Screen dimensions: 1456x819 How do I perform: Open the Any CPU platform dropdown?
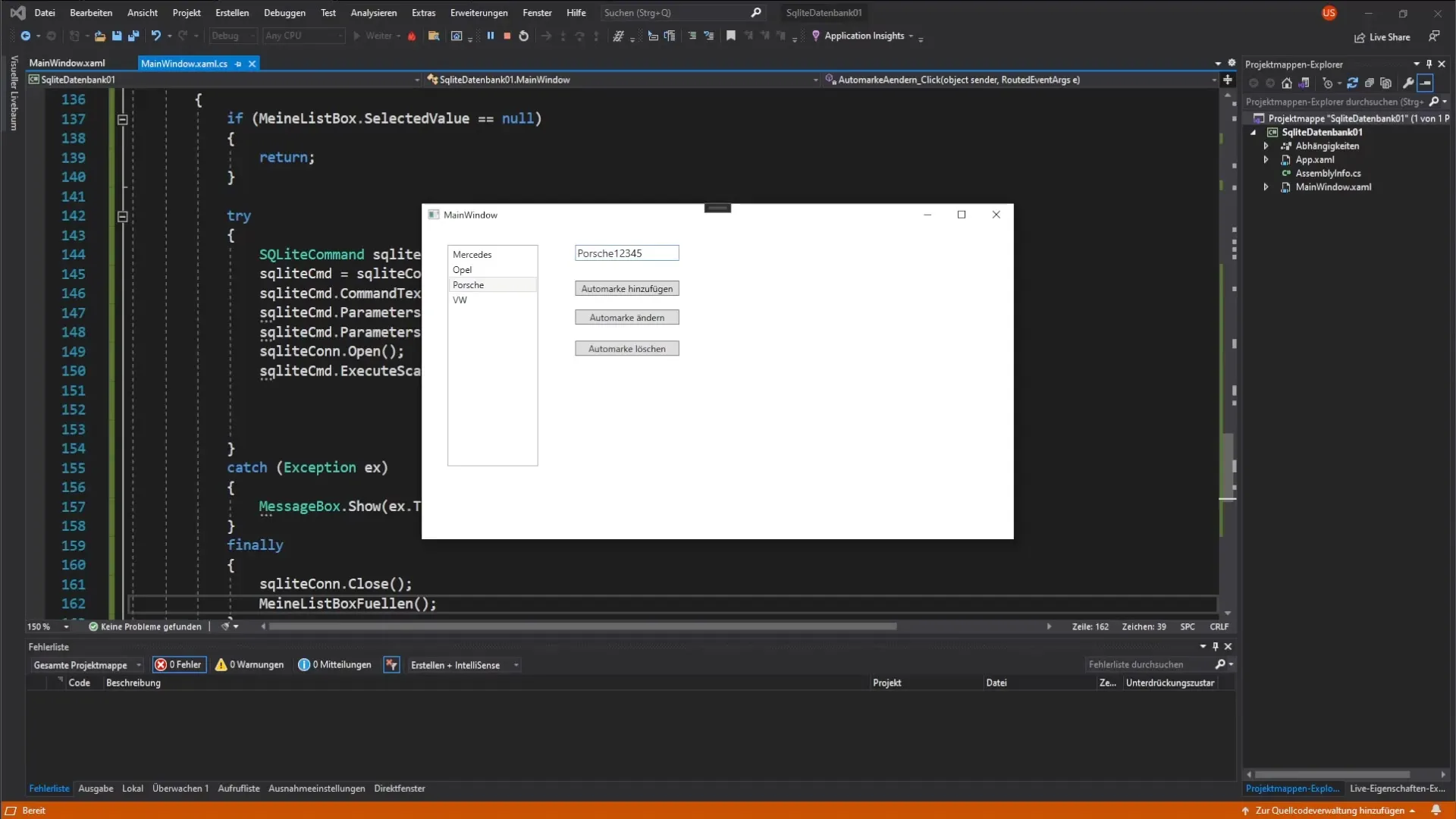point(303,36)
